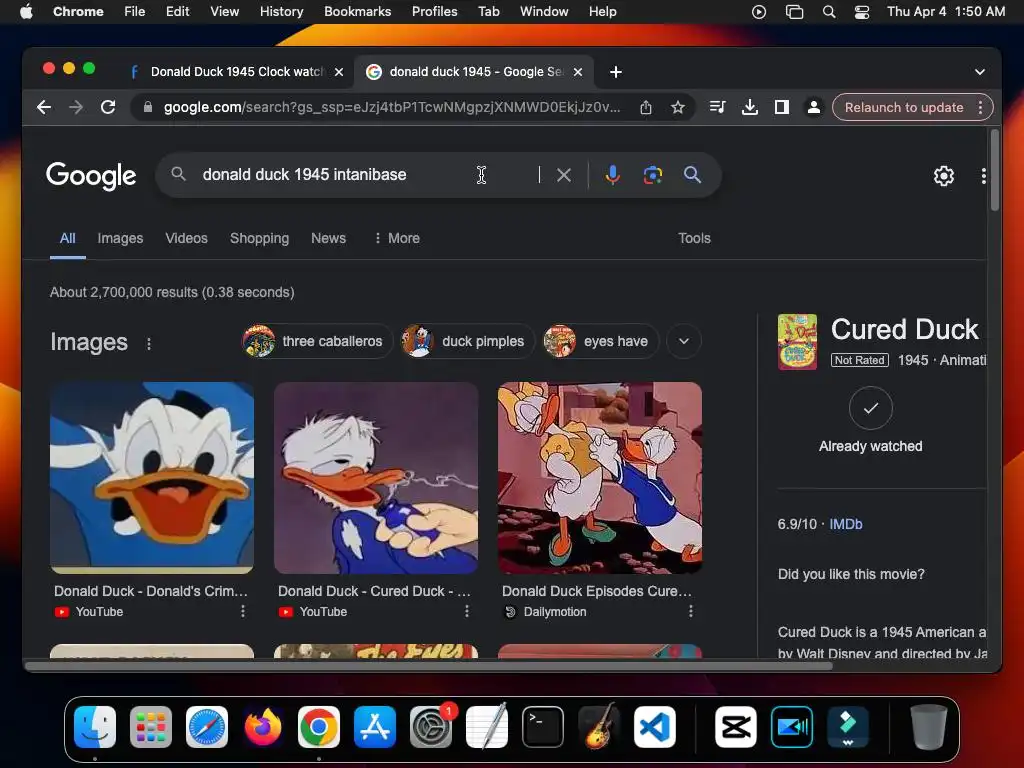
Task: Switch to the Shopping results tab
Action: pos(259,238)
